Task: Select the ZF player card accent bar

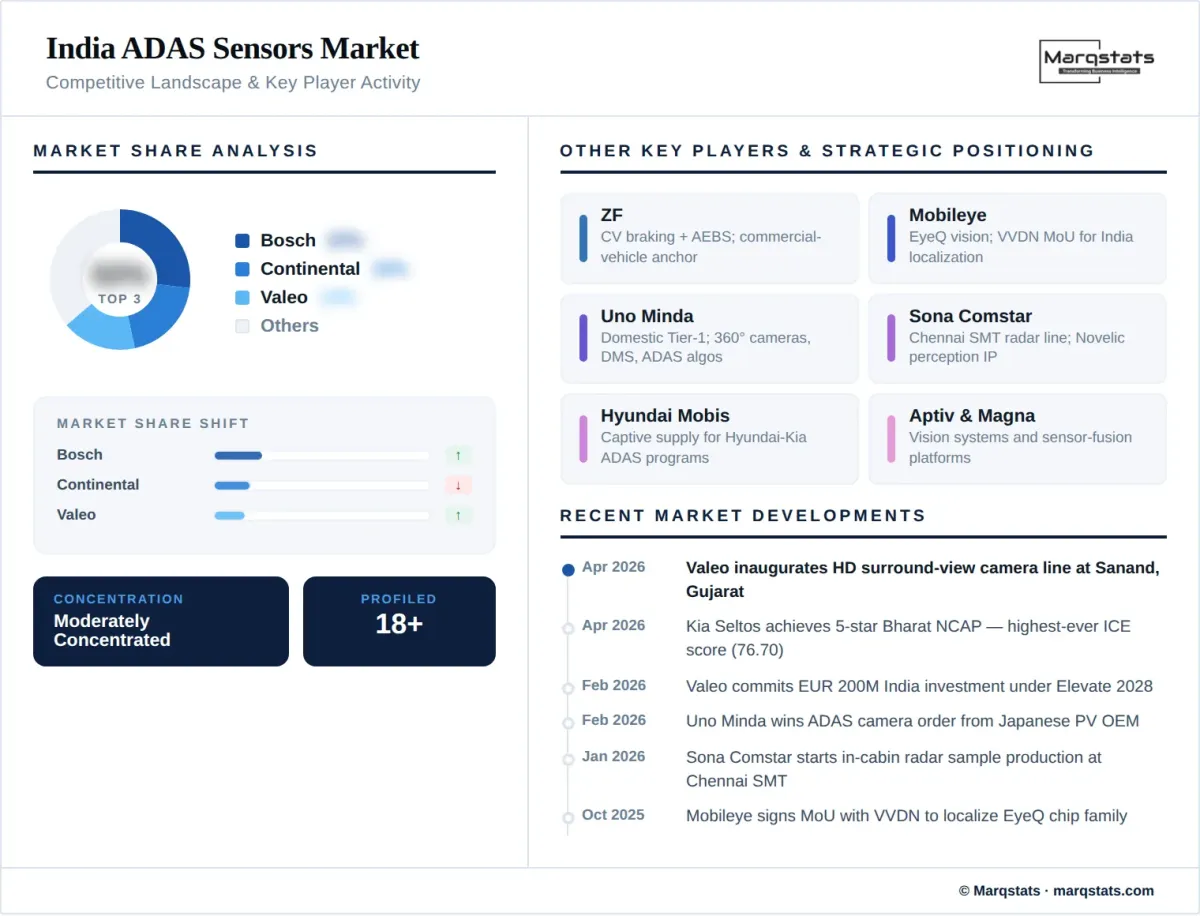Action: pyautogui.click(x=584, y=238)
